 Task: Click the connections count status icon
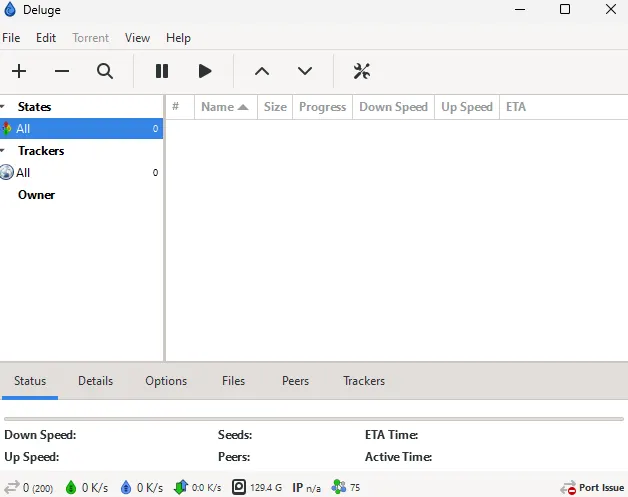pyautogui.click(x=12, y=488)
